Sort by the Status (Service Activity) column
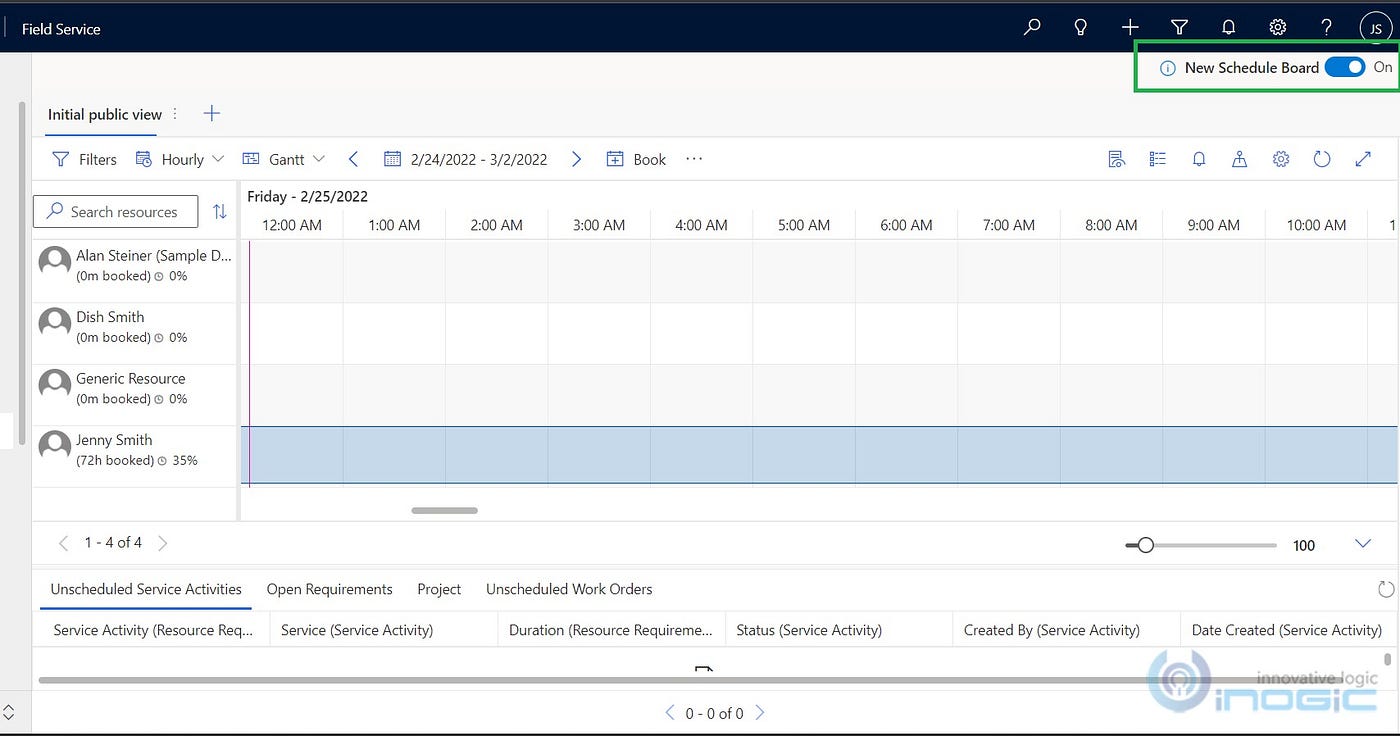 [x=838, y=630]
